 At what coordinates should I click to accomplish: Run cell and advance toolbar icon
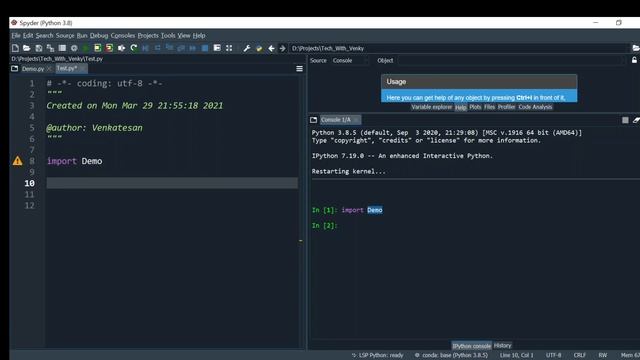(109, 48)
